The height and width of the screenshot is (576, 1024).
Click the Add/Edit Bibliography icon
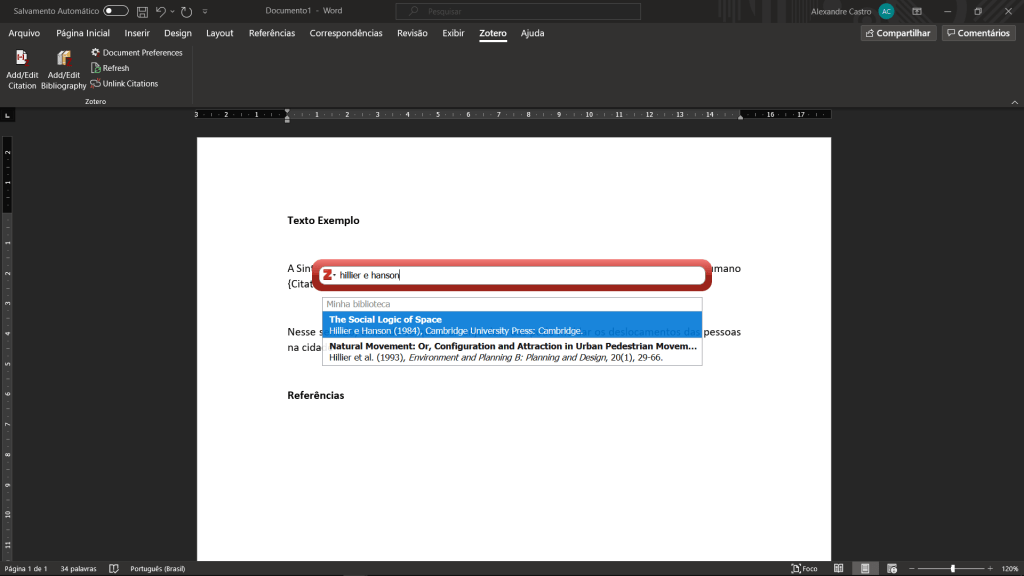[x=64, y=59]
